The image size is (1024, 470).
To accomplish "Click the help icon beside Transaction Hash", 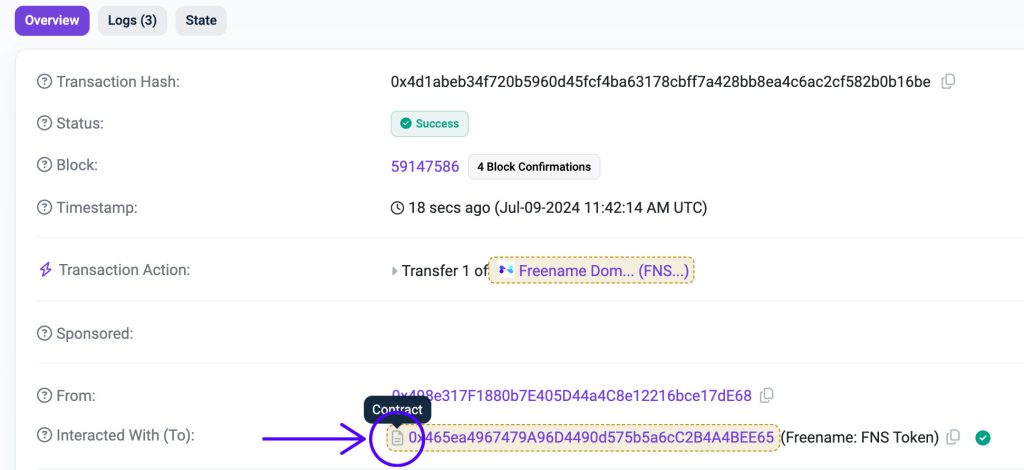I will click(x=44, y=82).
